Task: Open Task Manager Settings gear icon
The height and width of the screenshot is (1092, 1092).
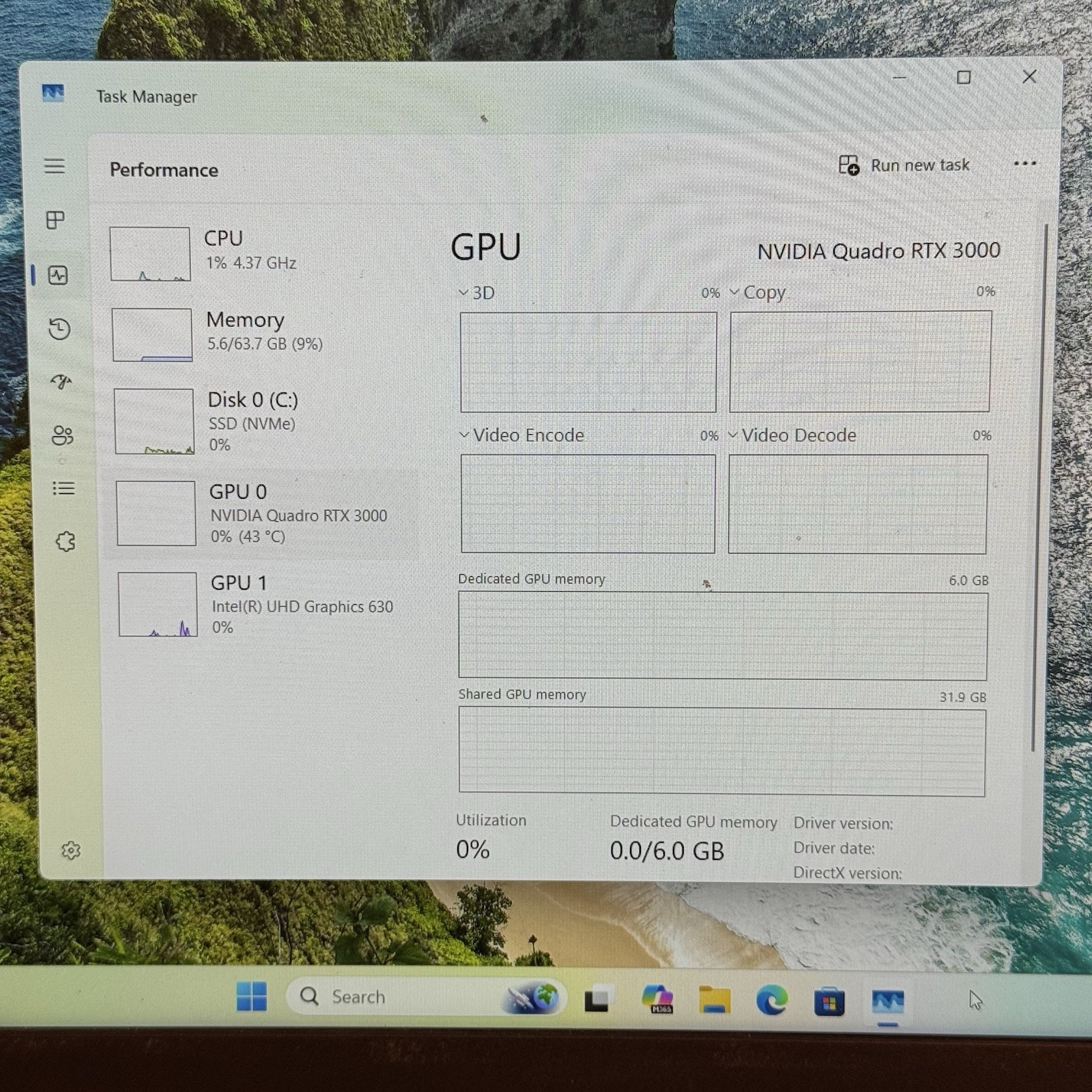Action: pos(71,850)
